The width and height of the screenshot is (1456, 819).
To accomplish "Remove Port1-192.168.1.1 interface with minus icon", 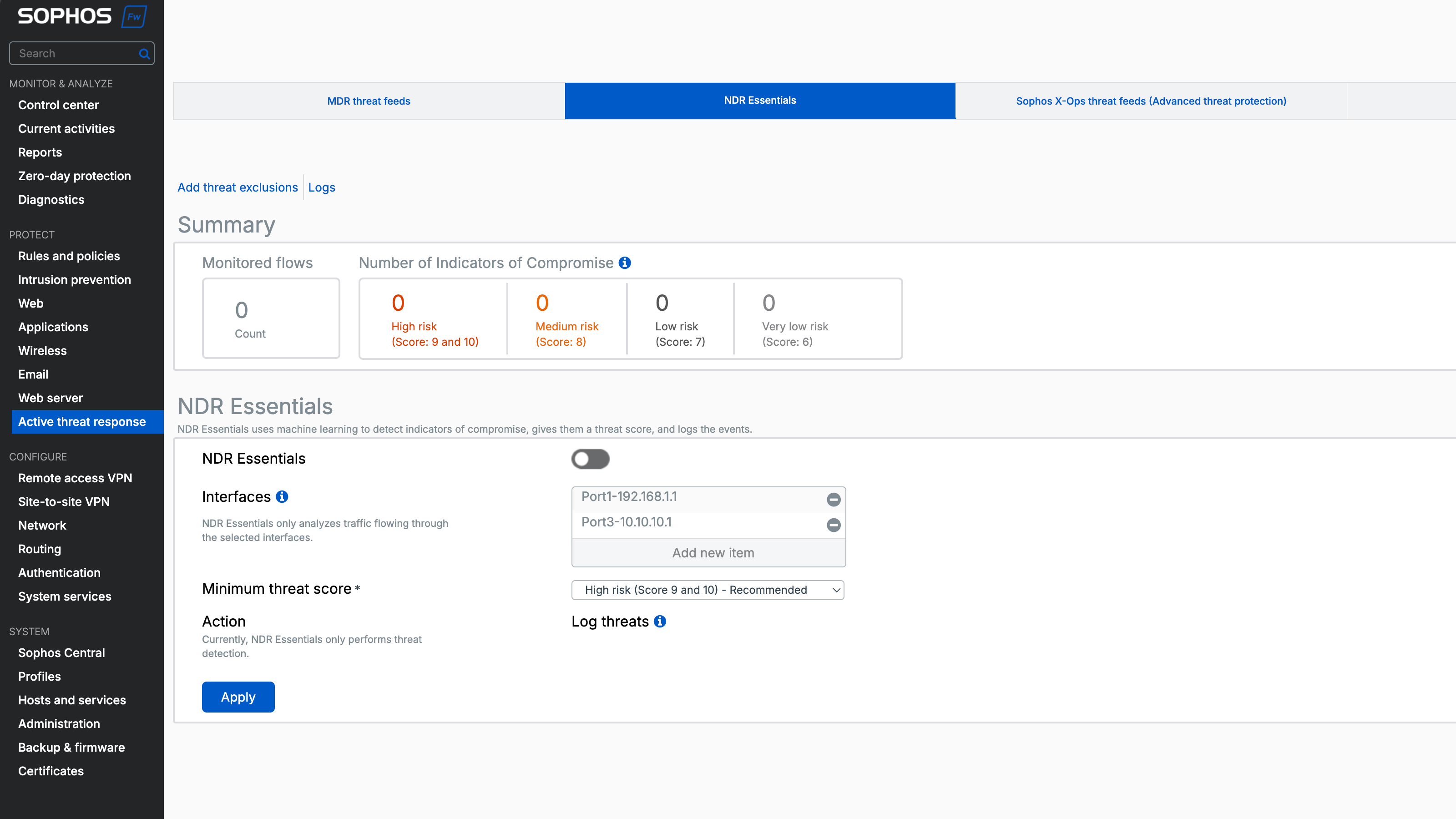I will [833, 500].
